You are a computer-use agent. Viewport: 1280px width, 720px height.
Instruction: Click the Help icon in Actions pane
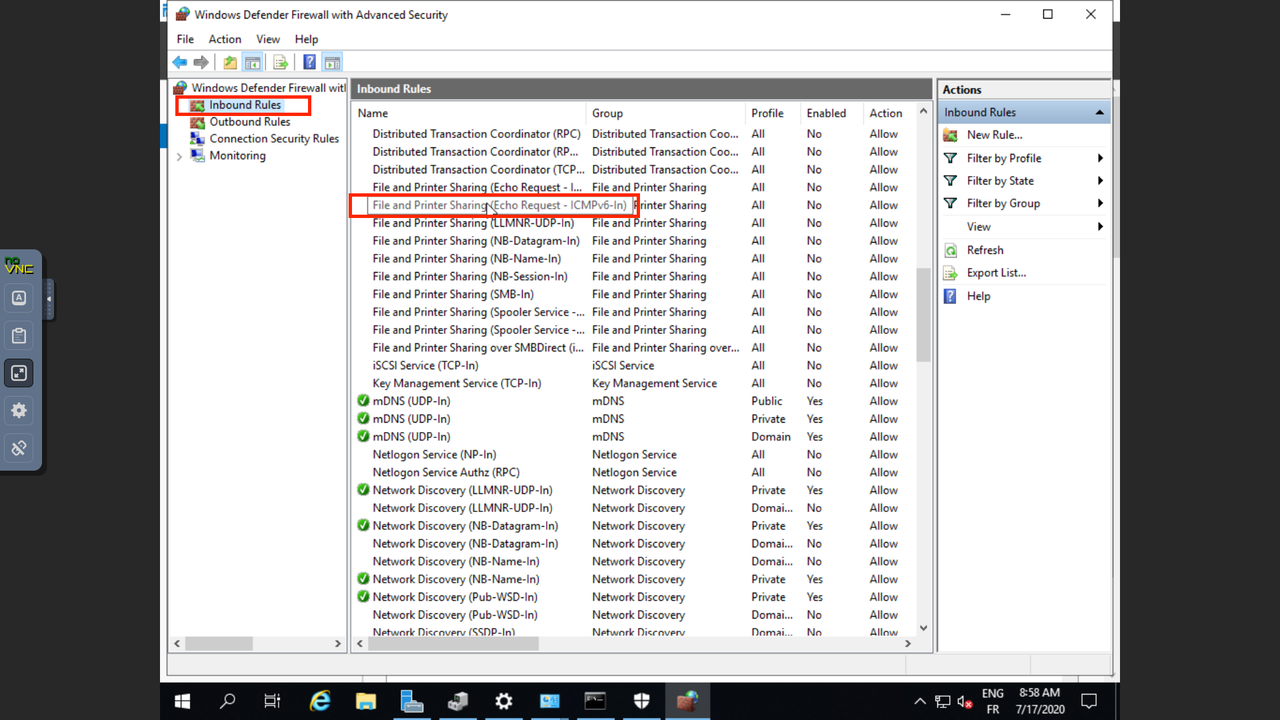coord(951,296)
